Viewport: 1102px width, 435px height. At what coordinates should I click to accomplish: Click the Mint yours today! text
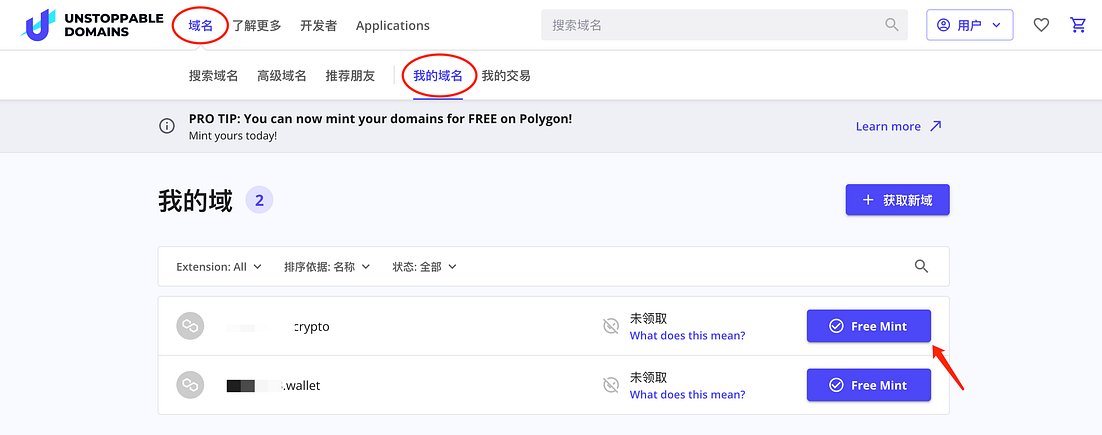pos(233,135)
